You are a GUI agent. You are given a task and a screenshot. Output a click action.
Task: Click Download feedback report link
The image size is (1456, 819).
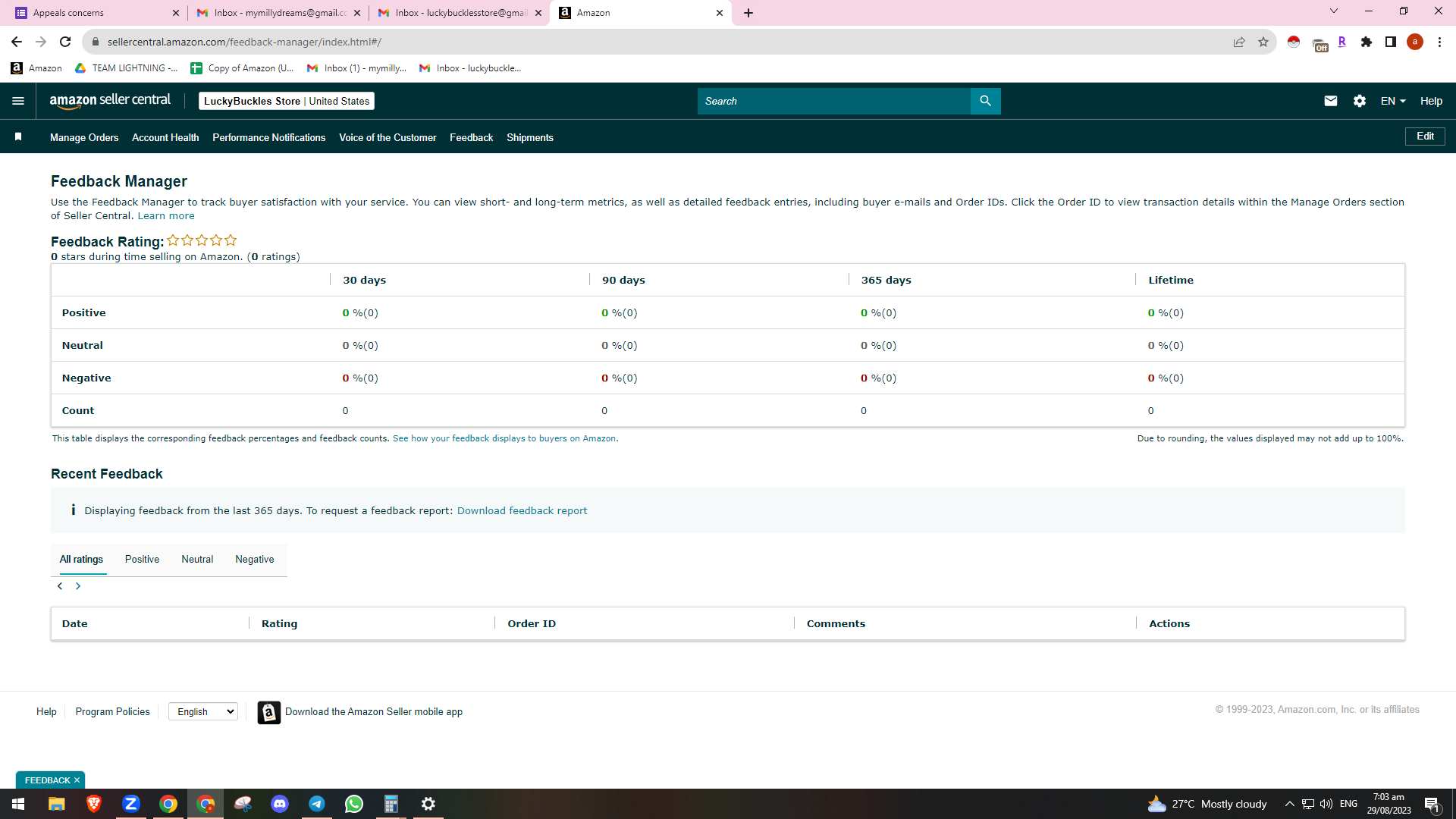[522, 511]
